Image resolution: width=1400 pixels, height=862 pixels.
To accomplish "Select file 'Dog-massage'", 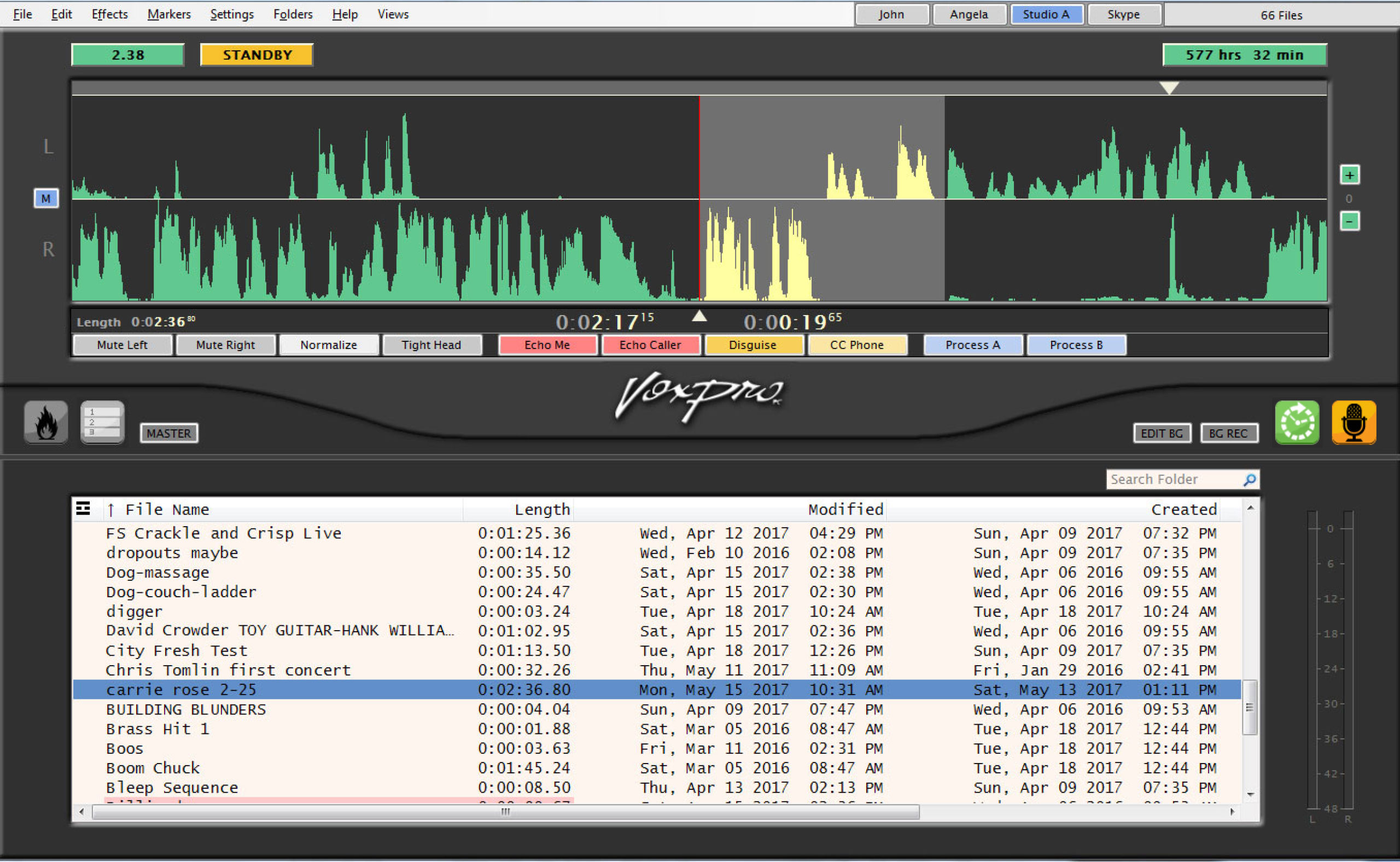I will 657,572.
